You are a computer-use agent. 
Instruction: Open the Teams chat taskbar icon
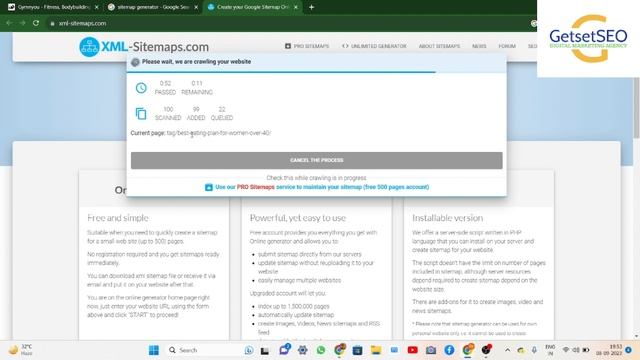pos(284,350)
